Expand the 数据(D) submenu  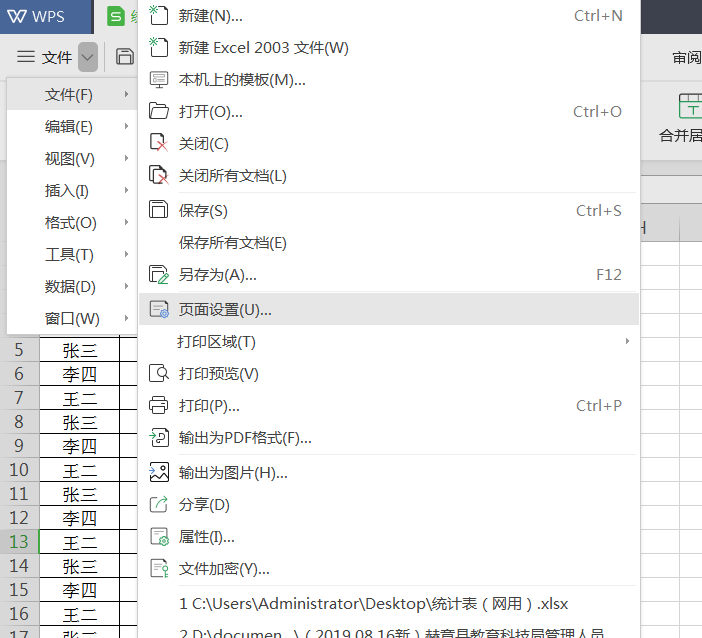pos(72,287)
